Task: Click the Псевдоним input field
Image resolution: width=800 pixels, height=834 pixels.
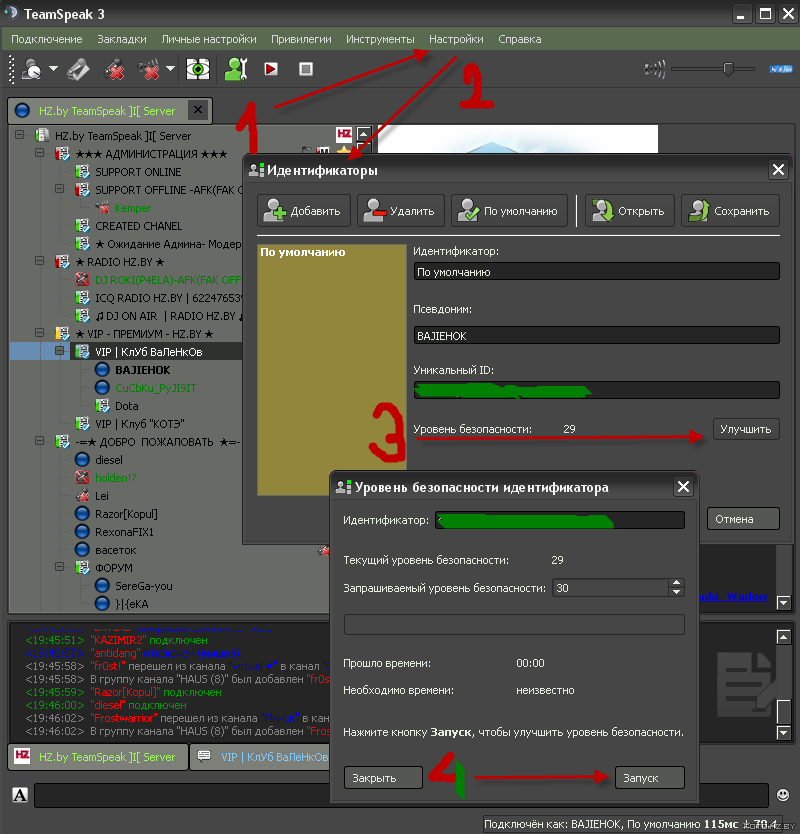Action: tap(596, 336)
